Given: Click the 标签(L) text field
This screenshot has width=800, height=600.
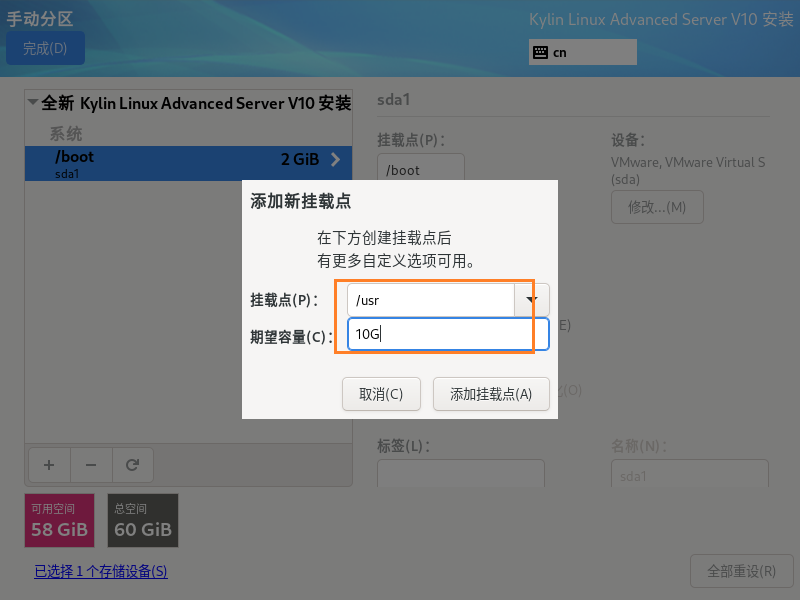Looking at the screenshot, I should coord(460,474).
